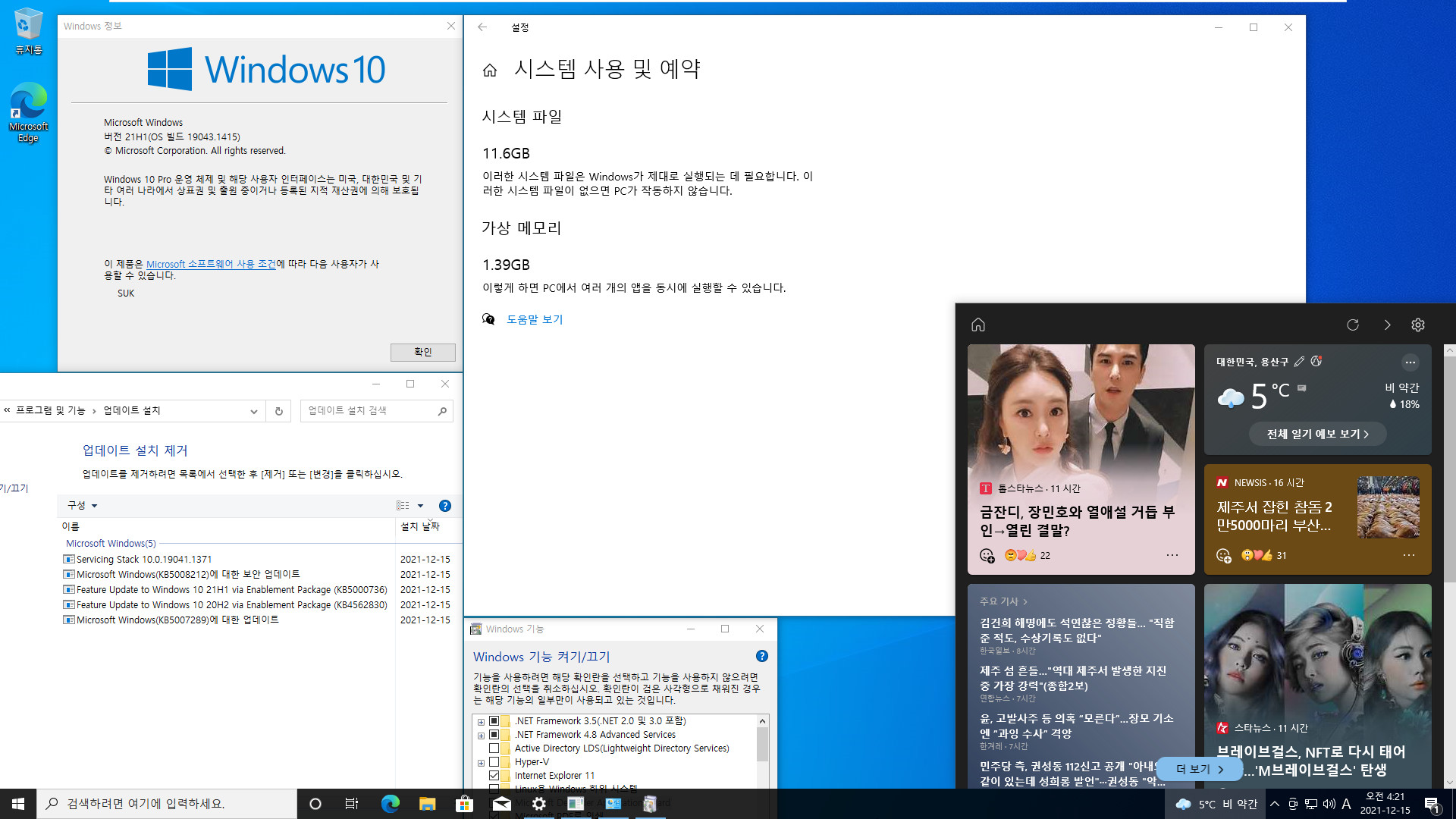This screenshot has height=819, width=1456.
Task: Click the taskbar search box
Action: pos(167,804)
